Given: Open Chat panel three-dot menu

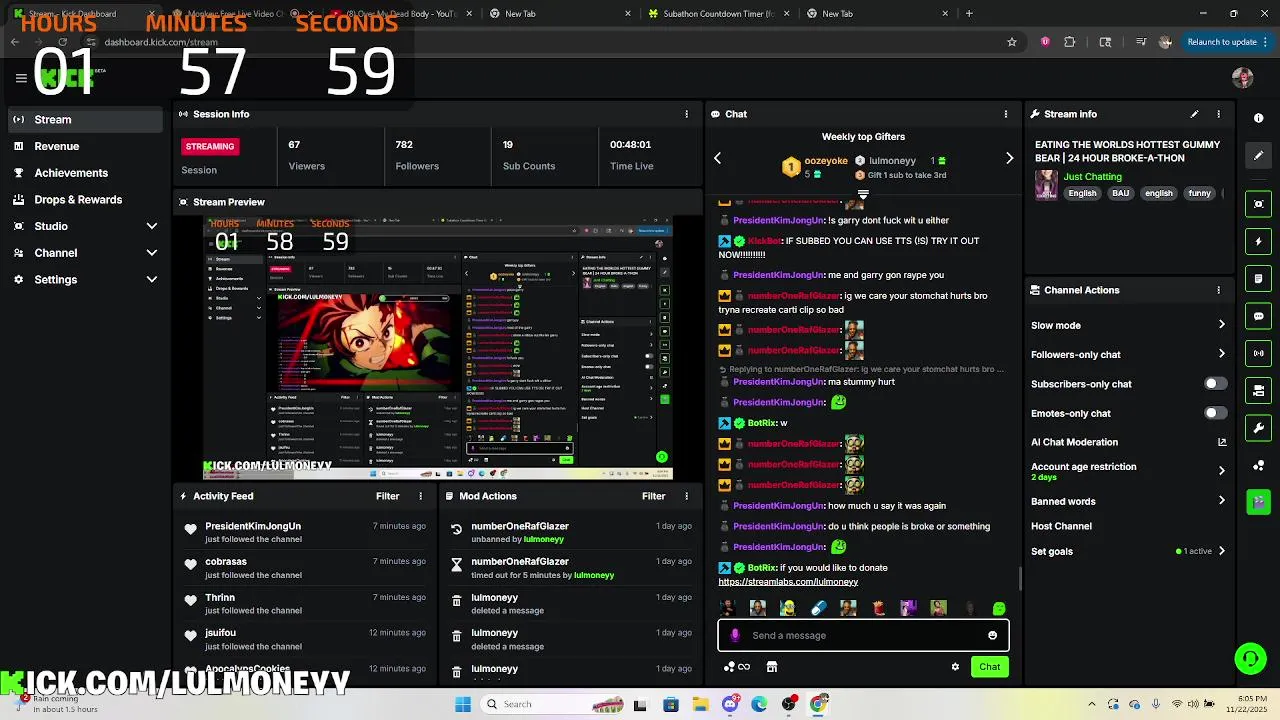Looking at the screenshot, I should click(1005, 114).
